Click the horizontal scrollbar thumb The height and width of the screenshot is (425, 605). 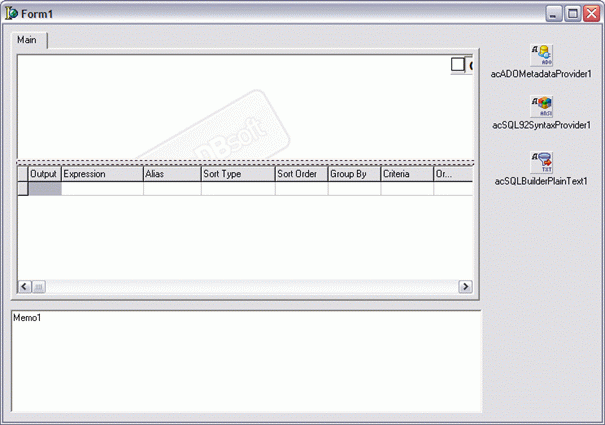pos(39,287)
